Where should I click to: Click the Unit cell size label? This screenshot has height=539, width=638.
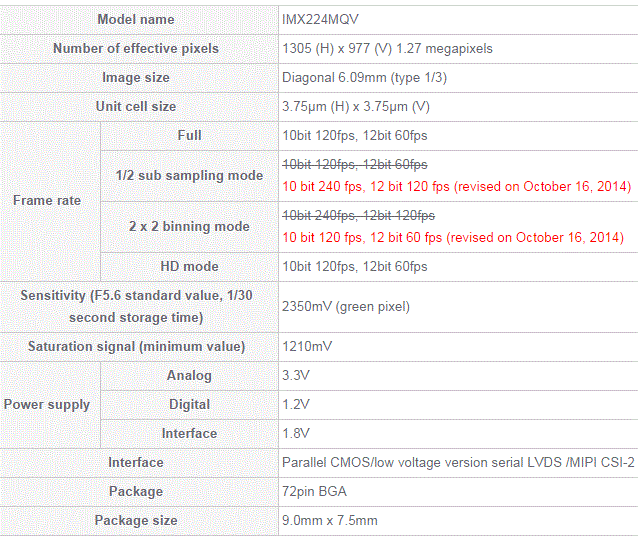[136, 106]
